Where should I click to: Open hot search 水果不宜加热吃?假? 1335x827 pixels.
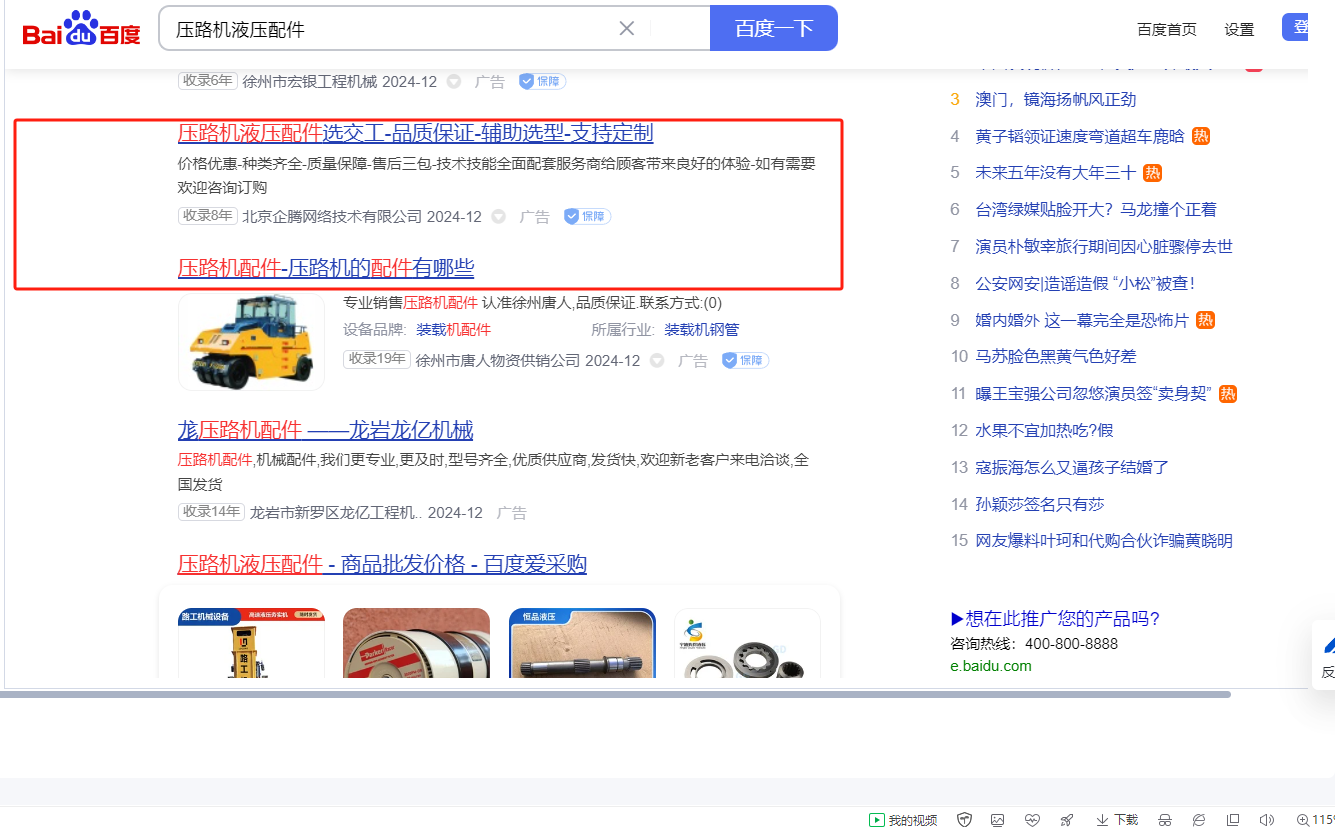click(1044, 431)
